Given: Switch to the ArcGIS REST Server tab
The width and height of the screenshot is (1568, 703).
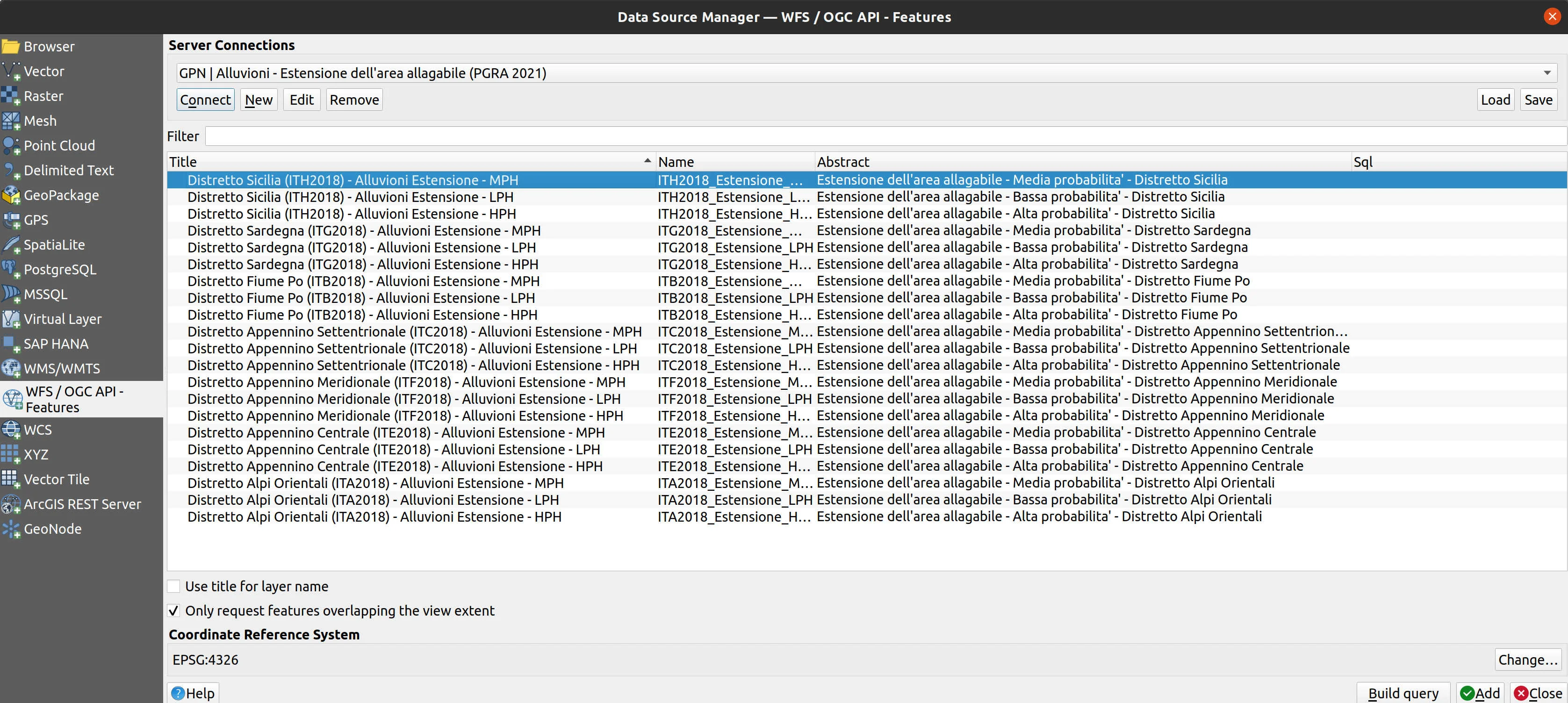Looking at the screenshot, I should pyautogui.click(x=81, y=504).
